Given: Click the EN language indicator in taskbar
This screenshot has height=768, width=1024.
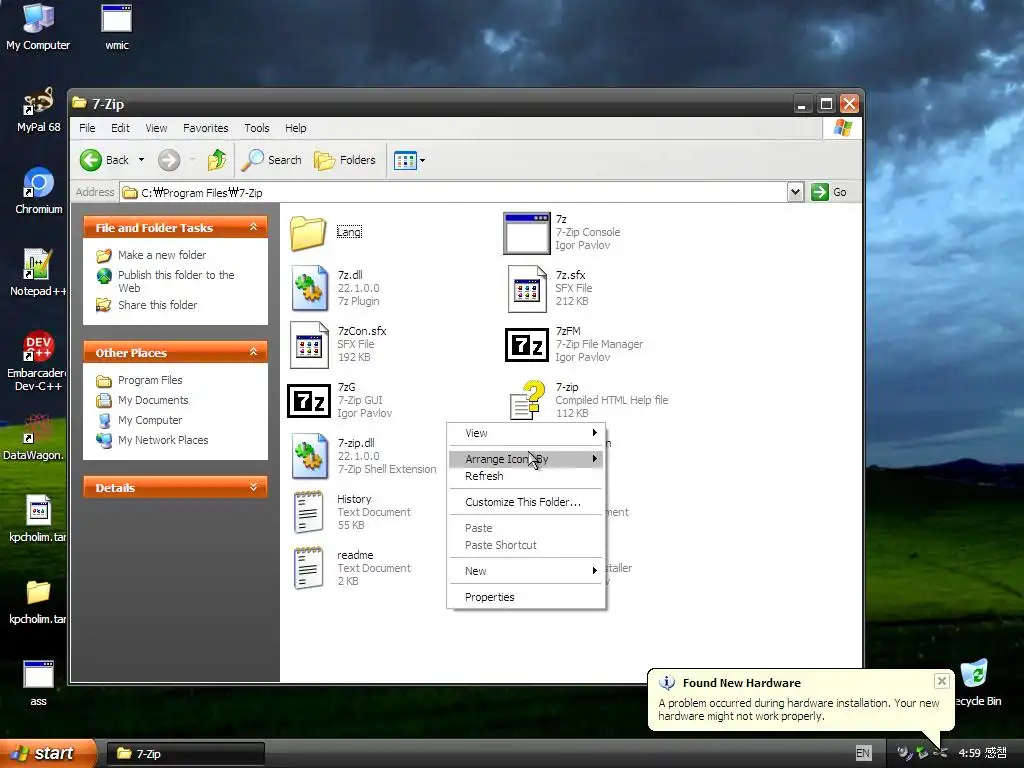Looking at the screenshot, I should (x=863, y=753).
